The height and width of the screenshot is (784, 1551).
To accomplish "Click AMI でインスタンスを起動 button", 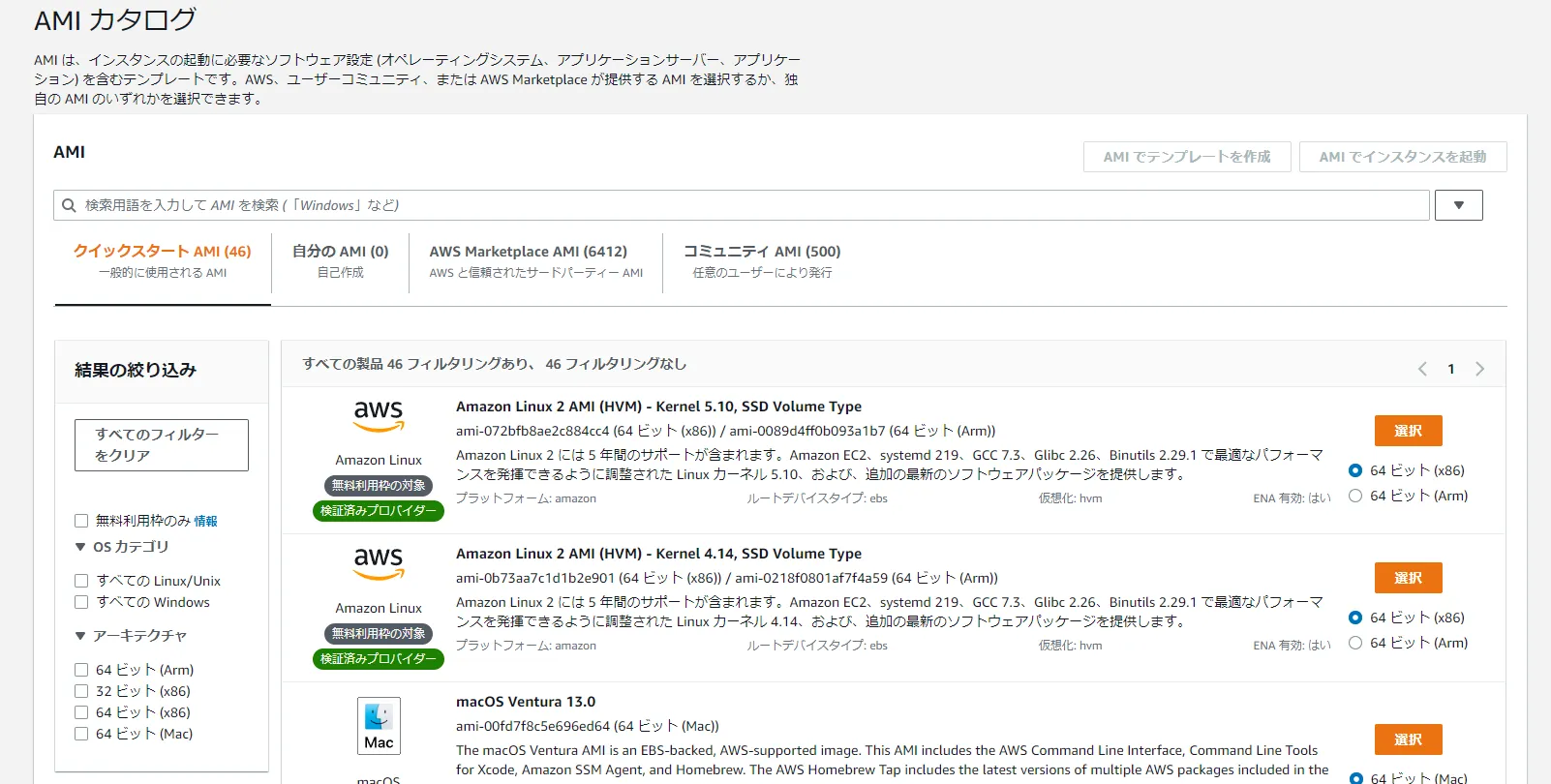I will pyautogui.click(x=1403, y=157).
